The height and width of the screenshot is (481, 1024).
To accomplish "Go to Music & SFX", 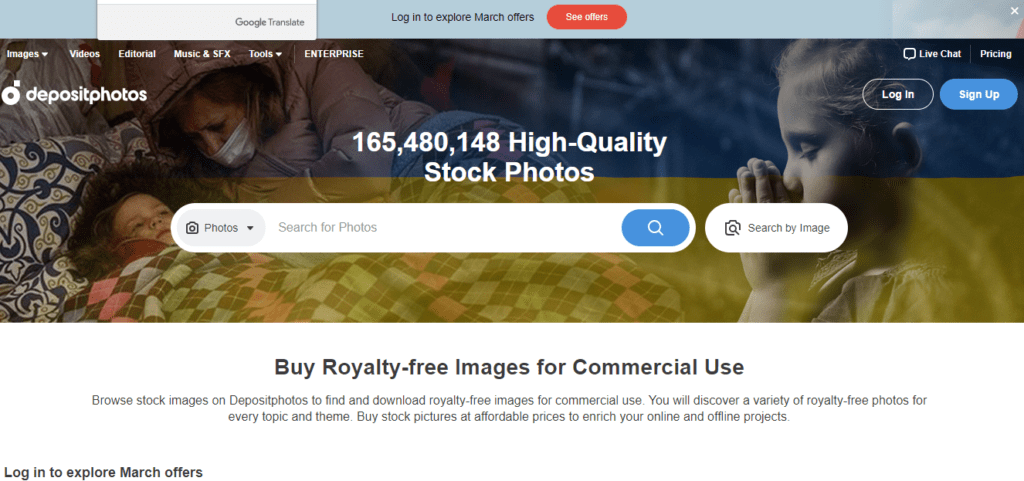I will click(202, 54).
